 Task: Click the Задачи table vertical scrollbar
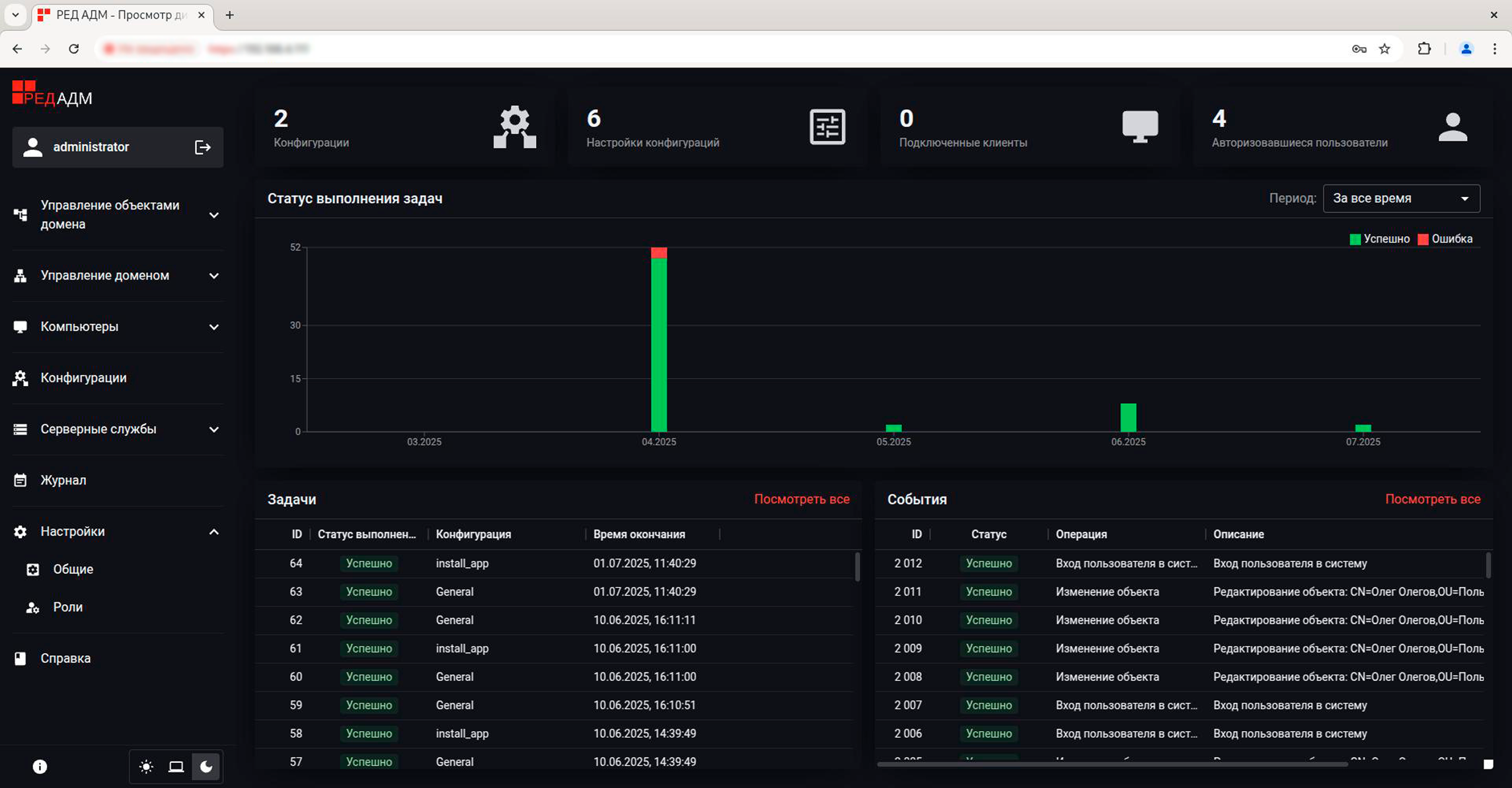point(857,567)
